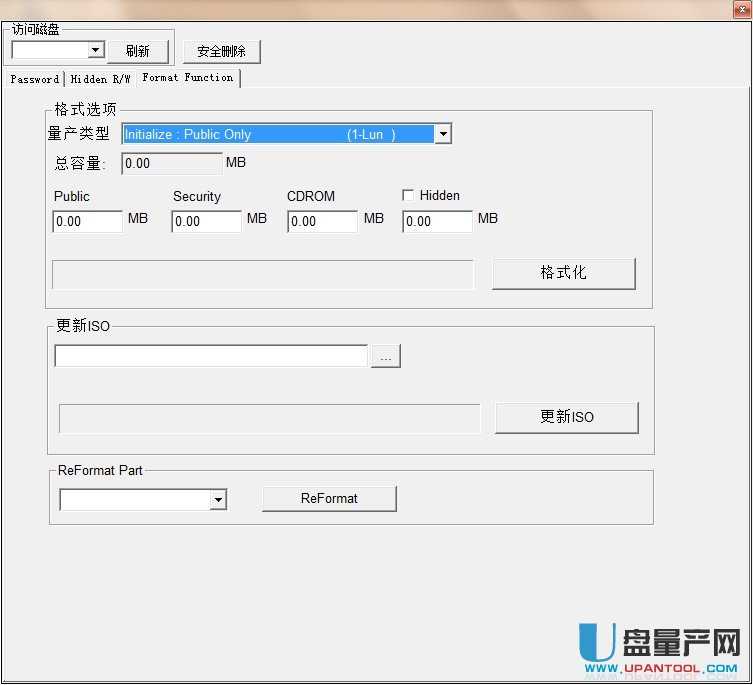Switch to the Hidden R/W tab
This screenshot has width=753, height=685.
tap(100, 79)
